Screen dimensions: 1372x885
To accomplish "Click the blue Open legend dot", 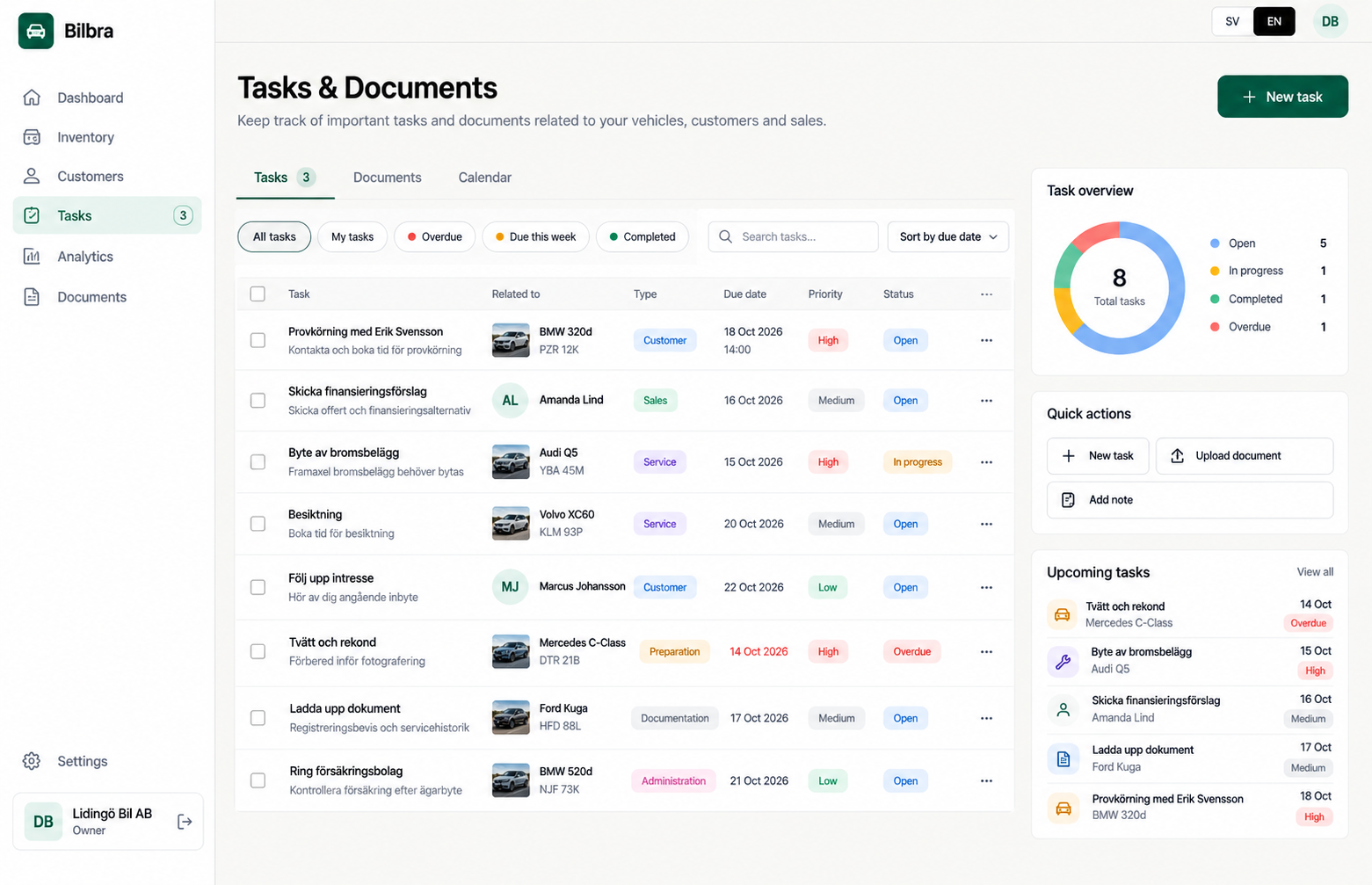I will [1215, 243].
